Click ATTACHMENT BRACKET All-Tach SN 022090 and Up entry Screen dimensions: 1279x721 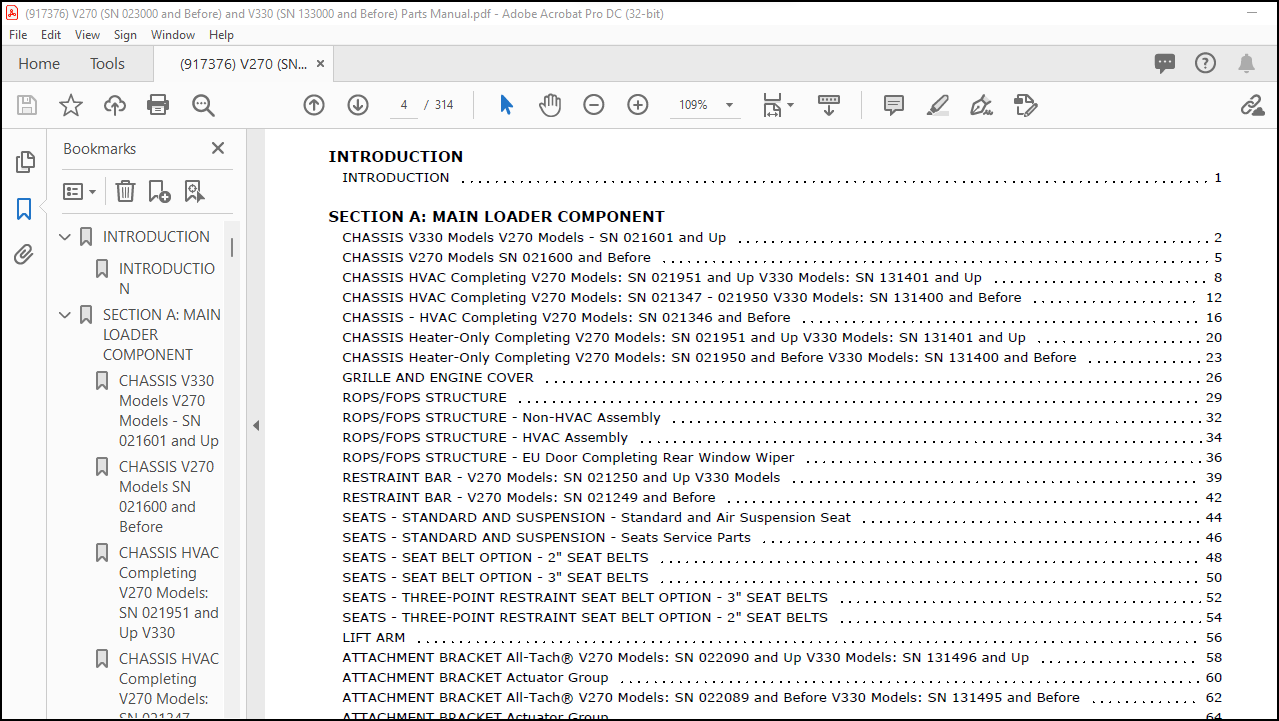[685, 658]
